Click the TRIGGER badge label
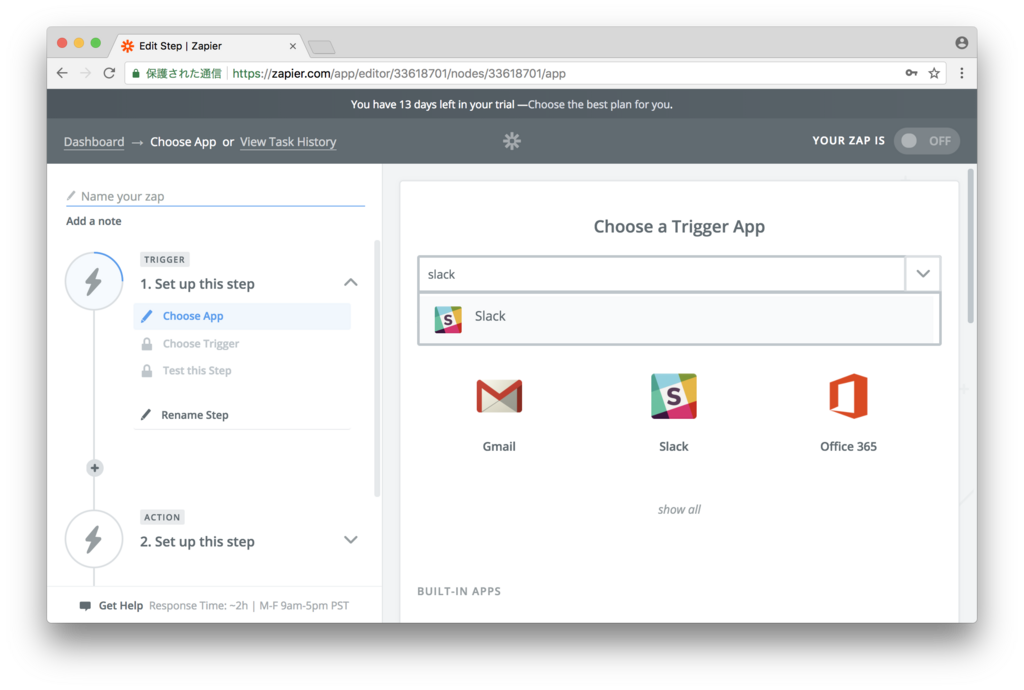 (165, 259)
